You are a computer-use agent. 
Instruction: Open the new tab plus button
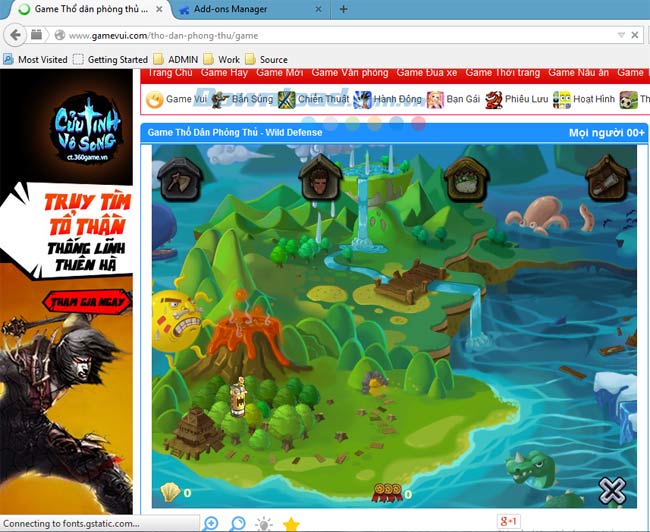(x=343, y=9)
